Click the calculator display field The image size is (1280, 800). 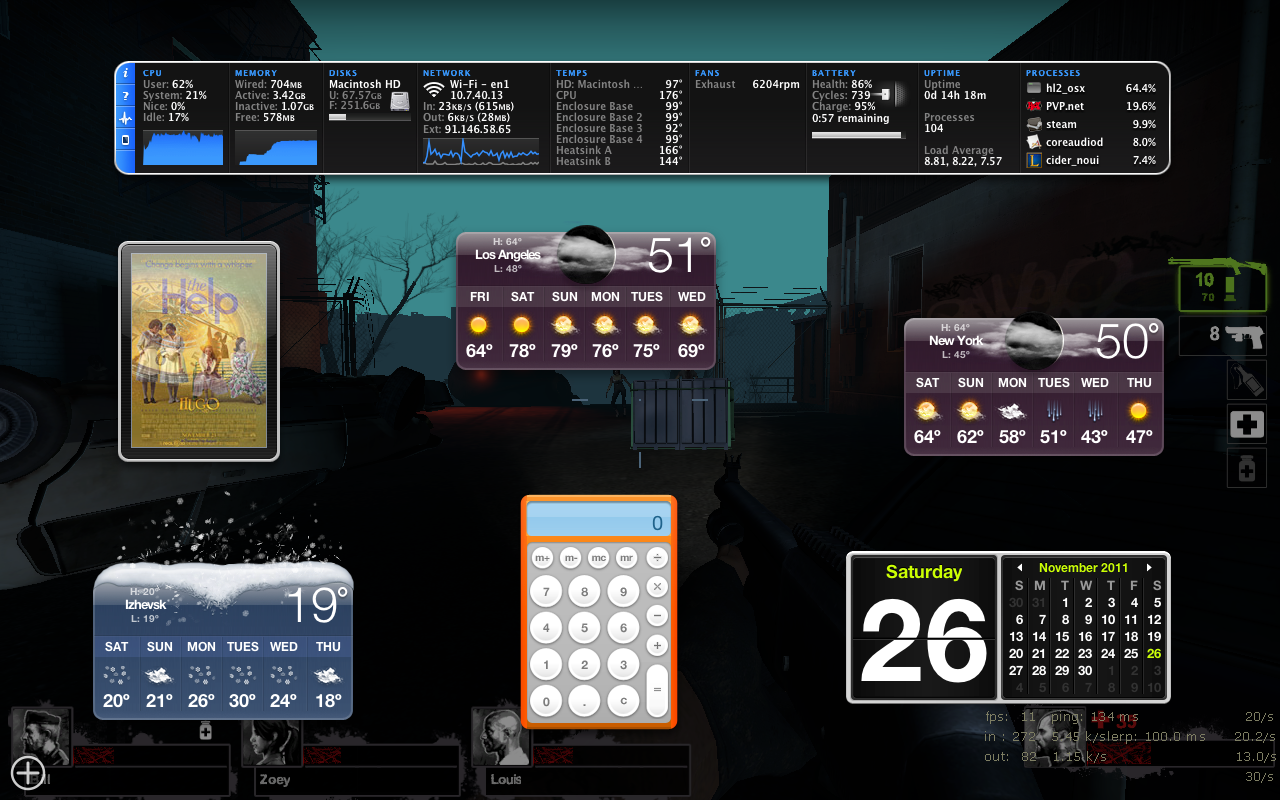point(599,521)
